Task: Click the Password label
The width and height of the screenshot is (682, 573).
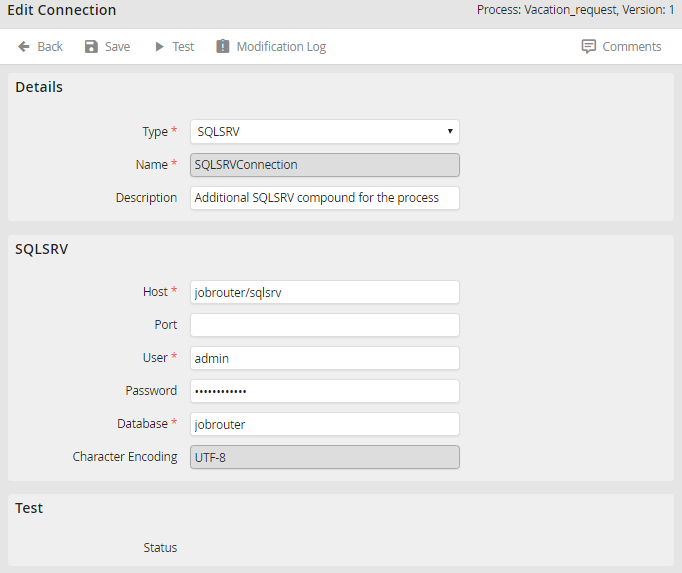Action: [151, 391]
